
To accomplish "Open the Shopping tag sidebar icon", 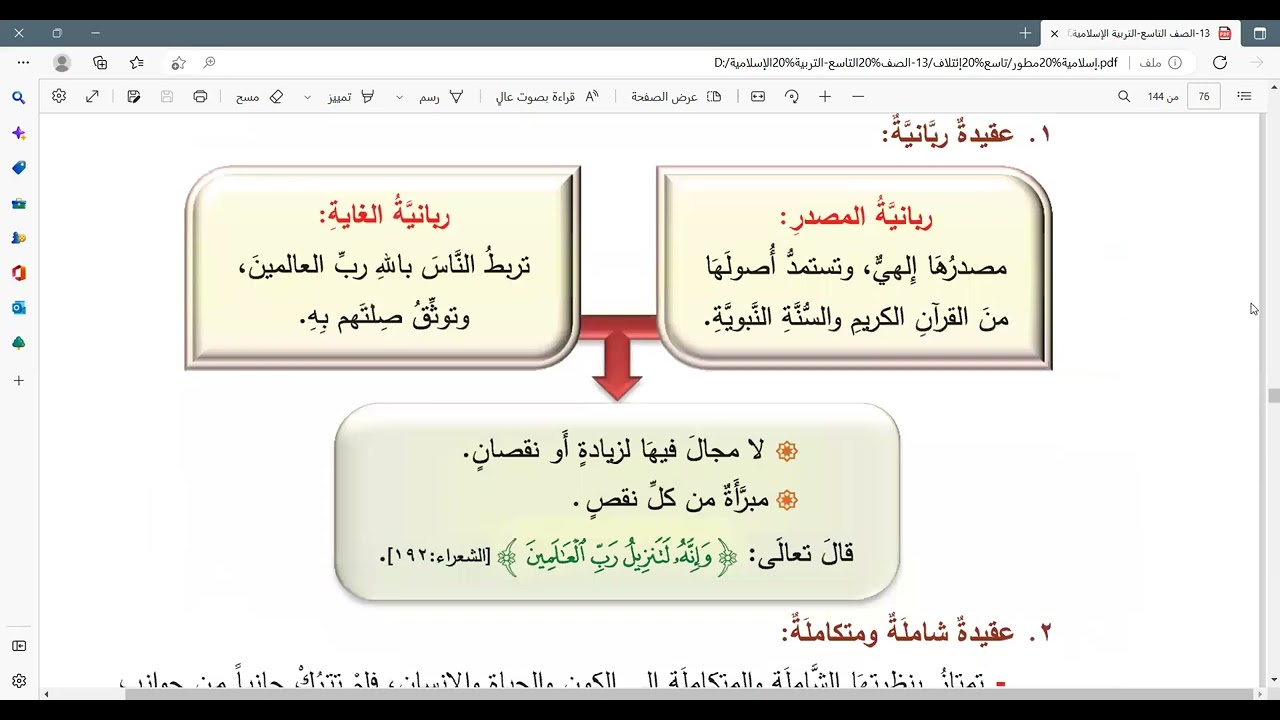I will coord(19,168).
